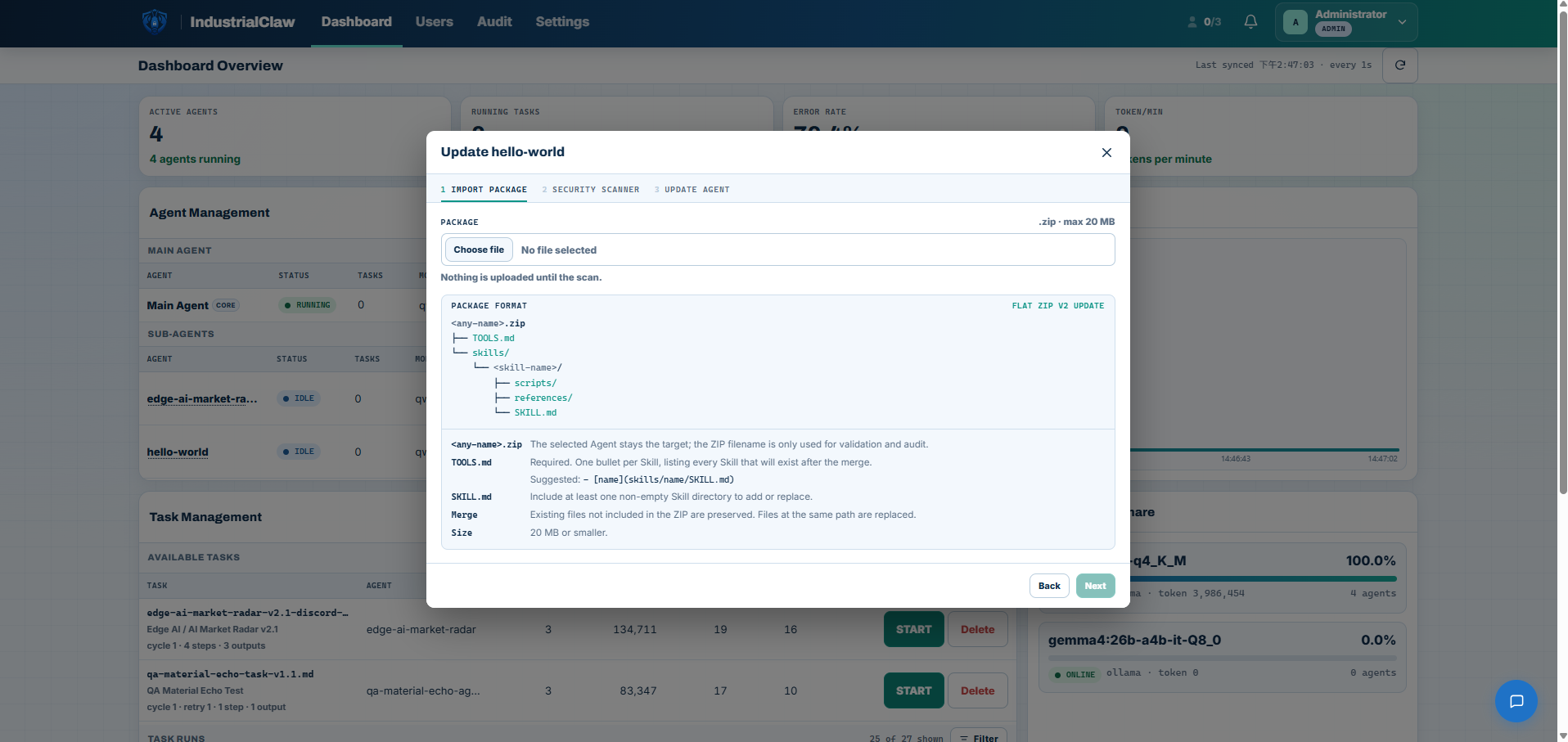Go to the Settings page
The width and height of the screenshot is (1568, 742).
point(562,22)
